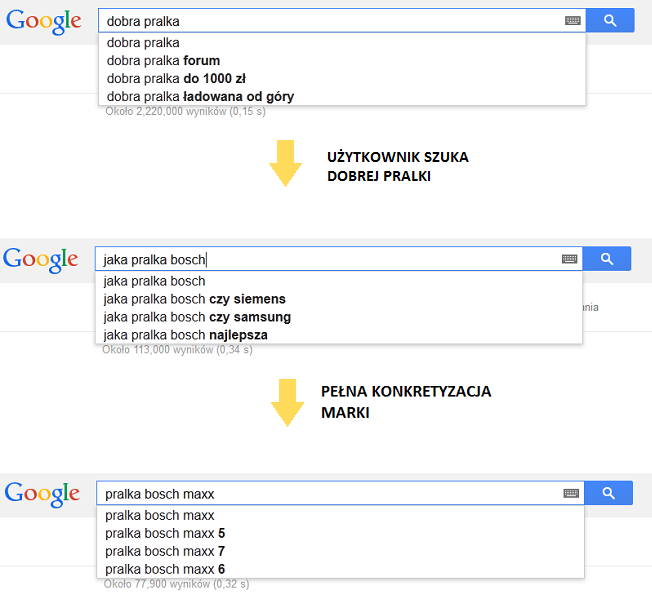The height and width of the screenshot is (608, 652).
Task: Open the virtual keyboard in 'jaka pralka bosch' box
Action: 569,259
